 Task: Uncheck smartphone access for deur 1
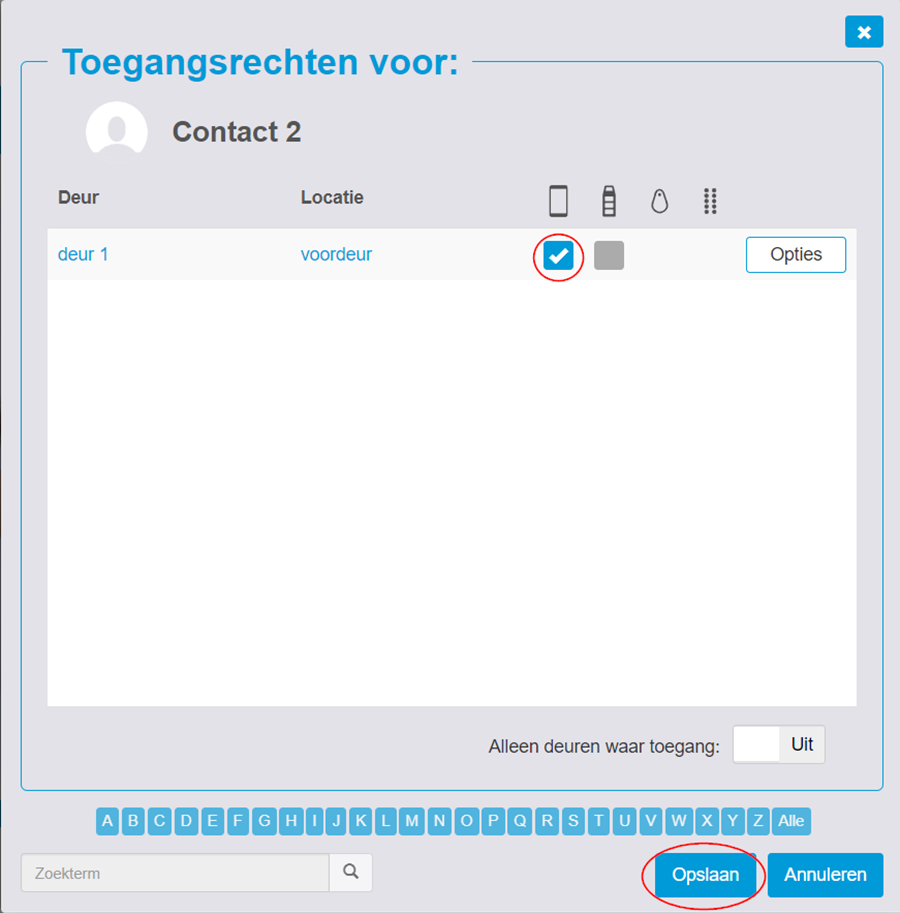pos(558,256)
